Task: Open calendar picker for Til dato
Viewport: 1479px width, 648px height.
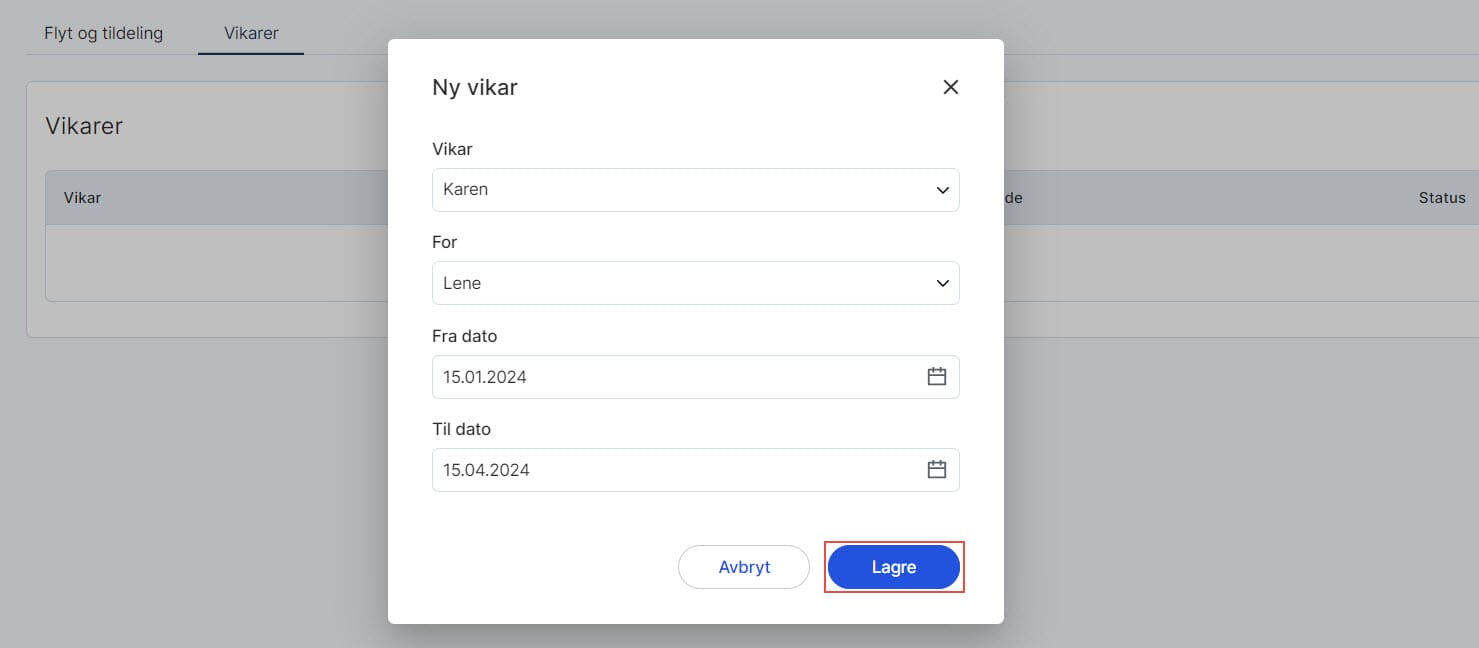Action: click(x=936, y=470)
